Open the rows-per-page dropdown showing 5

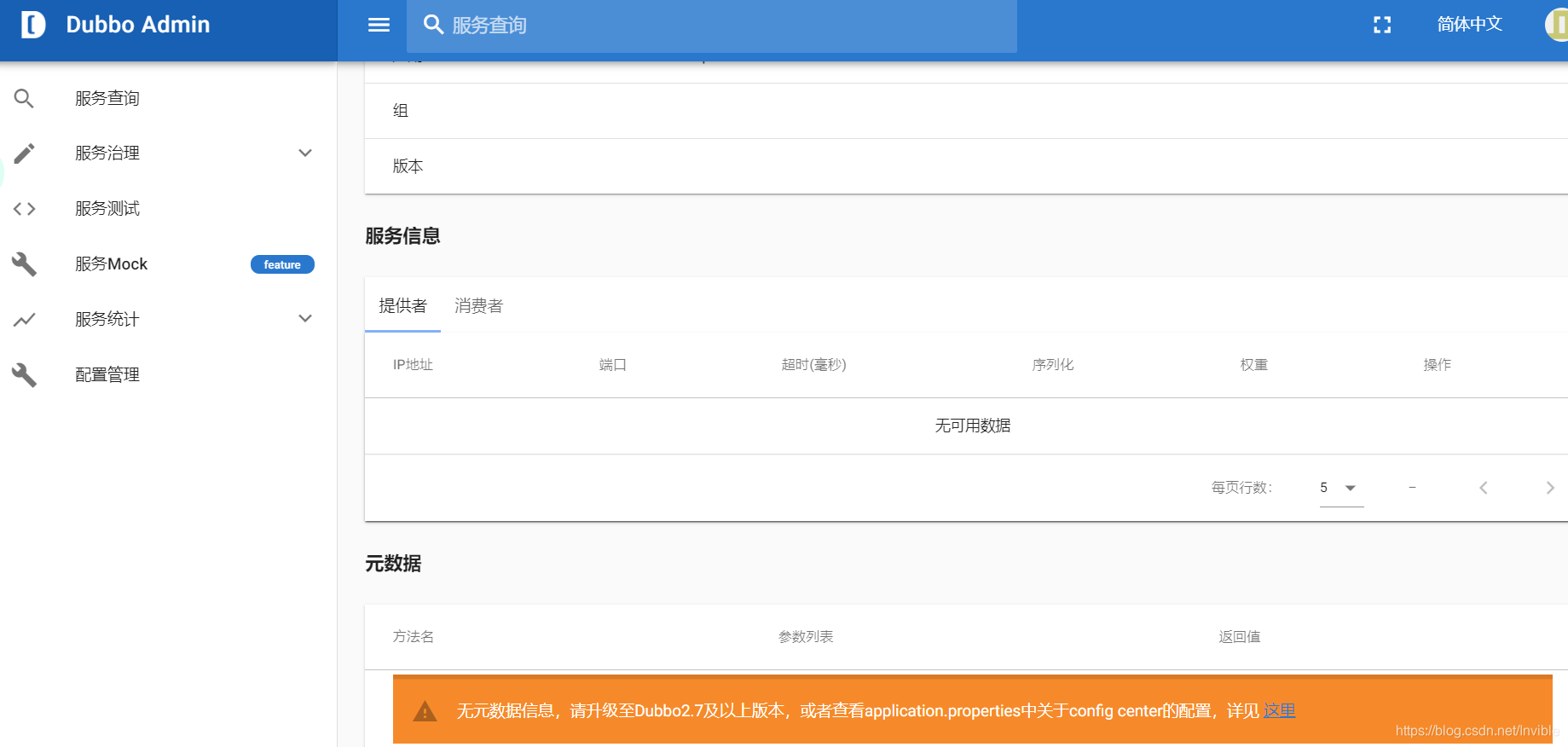1341,488
